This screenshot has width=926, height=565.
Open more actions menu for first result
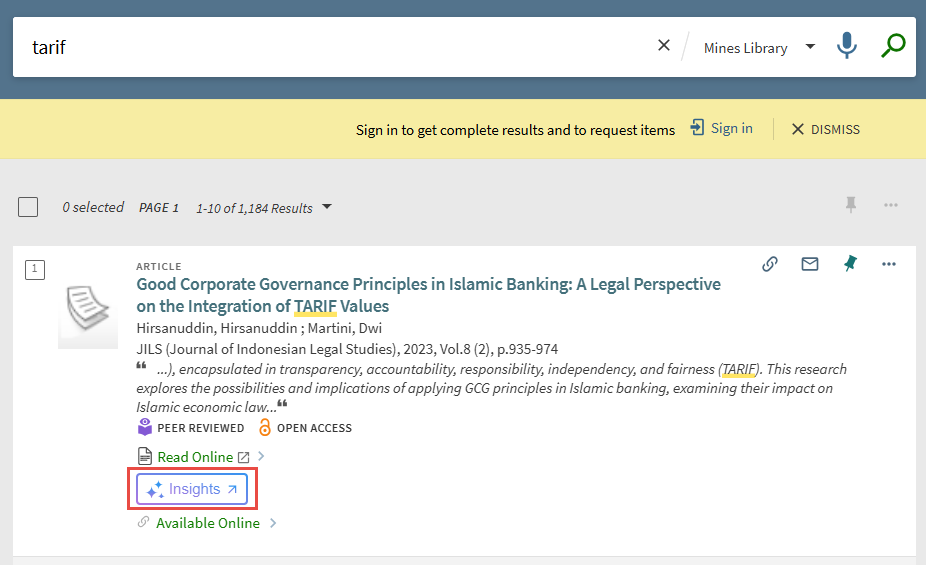pos(889,264)
